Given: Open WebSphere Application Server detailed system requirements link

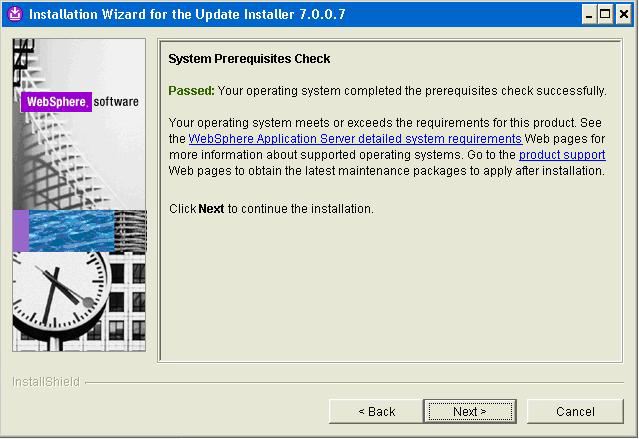Looking at the screenshot, I should (355, 139).
